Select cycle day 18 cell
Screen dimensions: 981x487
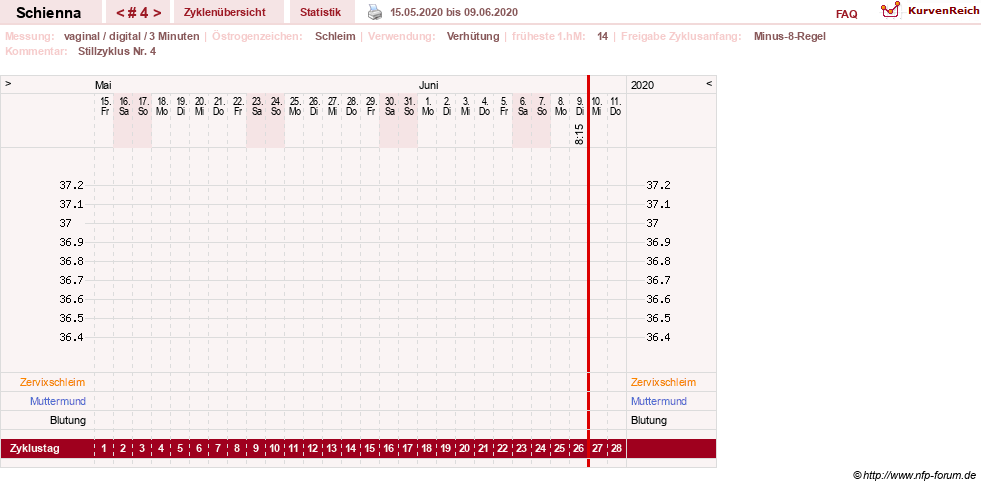(427, 448)
